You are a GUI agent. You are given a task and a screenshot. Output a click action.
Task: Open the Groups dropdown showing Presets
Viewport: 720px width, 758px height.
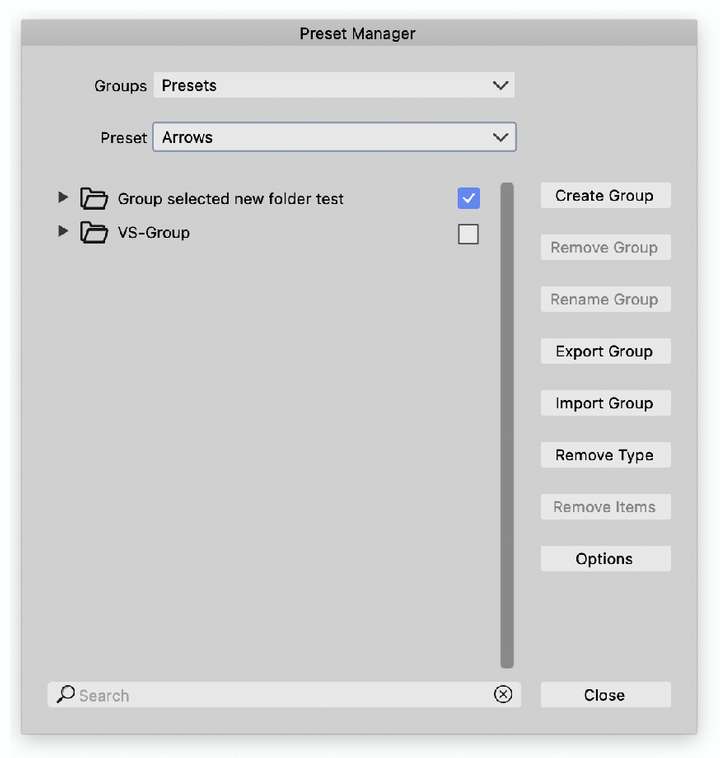(334, 85)
